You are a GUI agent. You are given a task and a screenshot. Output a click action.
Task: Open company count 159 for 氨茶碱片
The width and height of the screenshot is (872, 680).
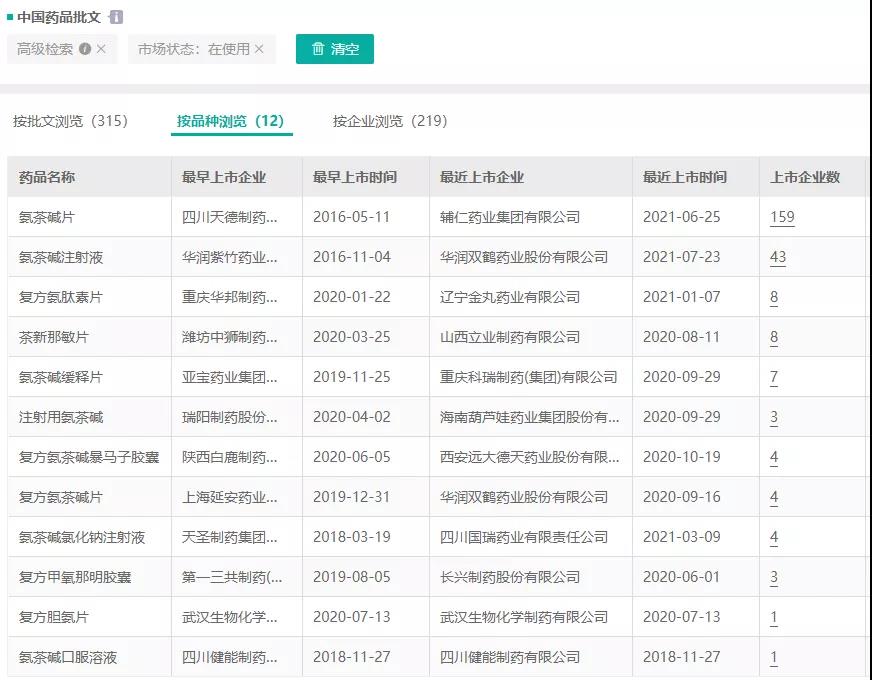782,217
